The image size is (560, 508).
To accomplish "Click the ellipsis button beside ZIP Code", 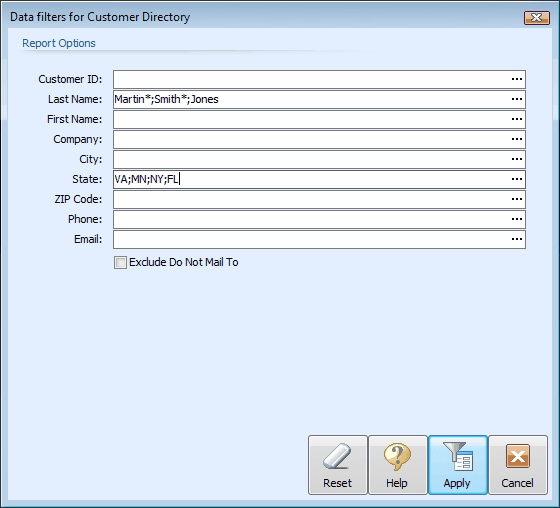I will [x=517, y=199].
